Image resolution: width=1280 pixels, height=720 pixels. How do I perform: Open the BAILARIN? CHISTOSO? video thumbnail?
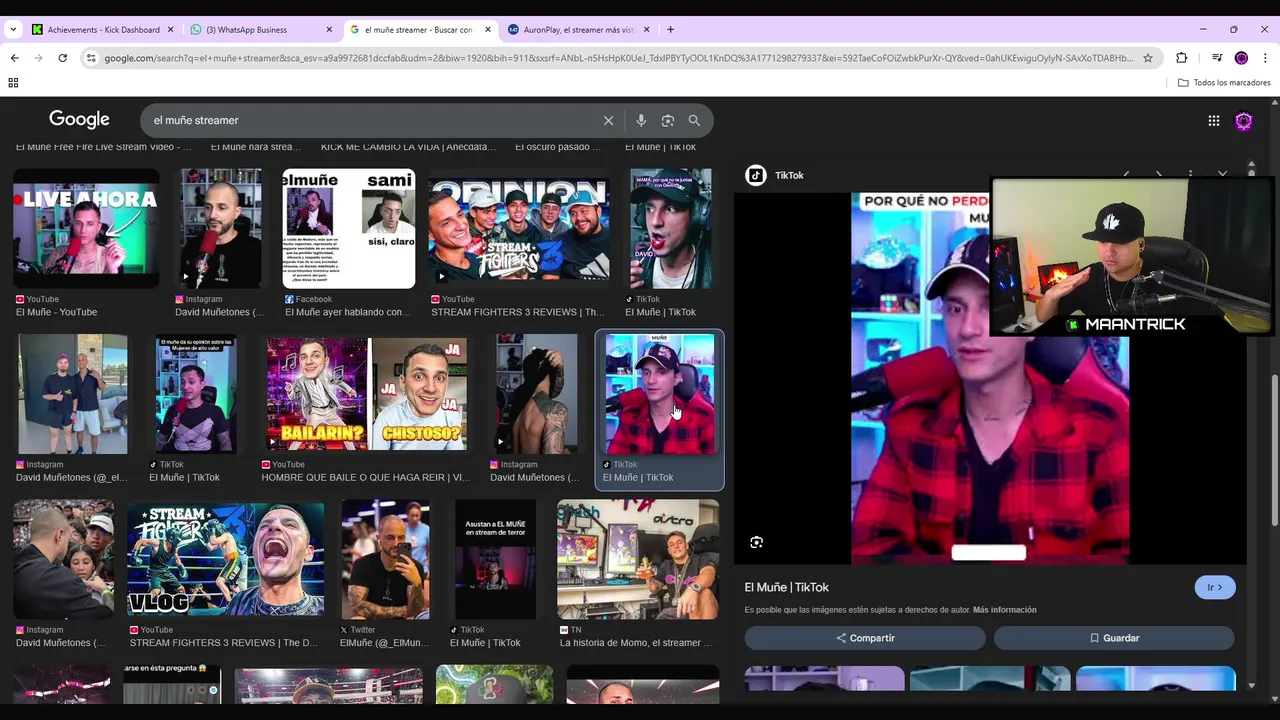[366, 394]
